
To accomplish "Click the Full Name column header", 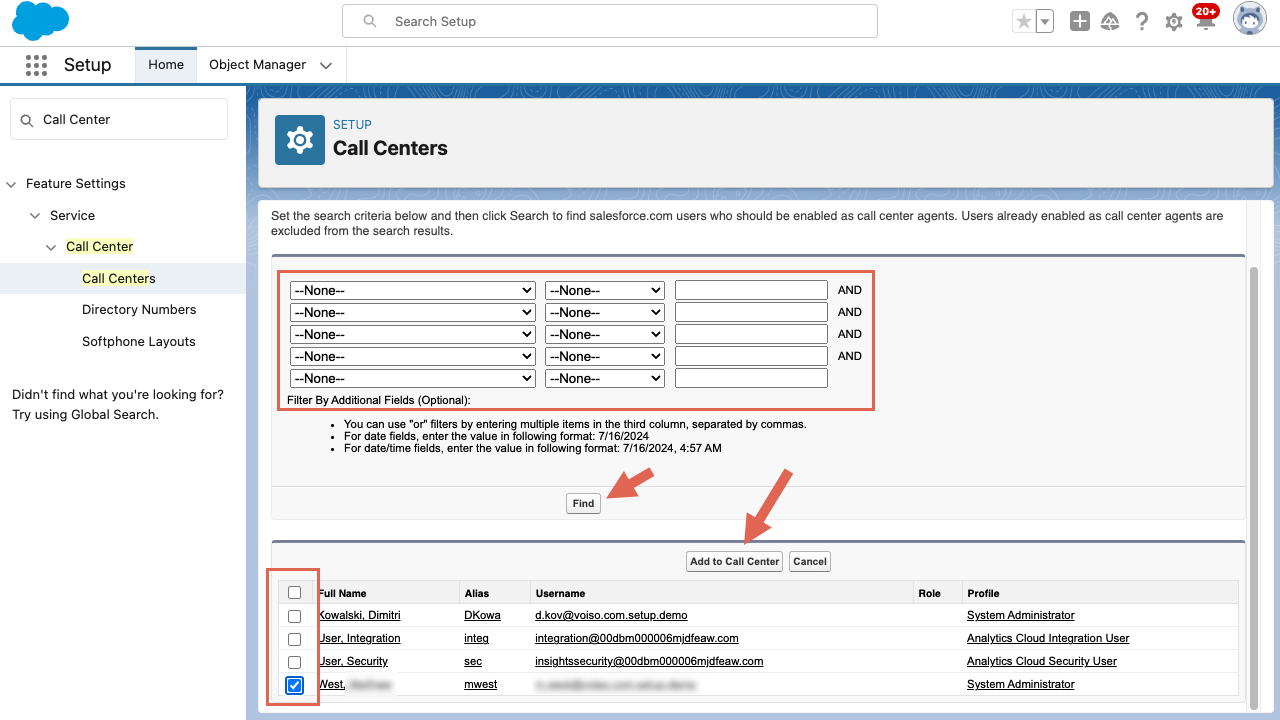I will [342, 593].
